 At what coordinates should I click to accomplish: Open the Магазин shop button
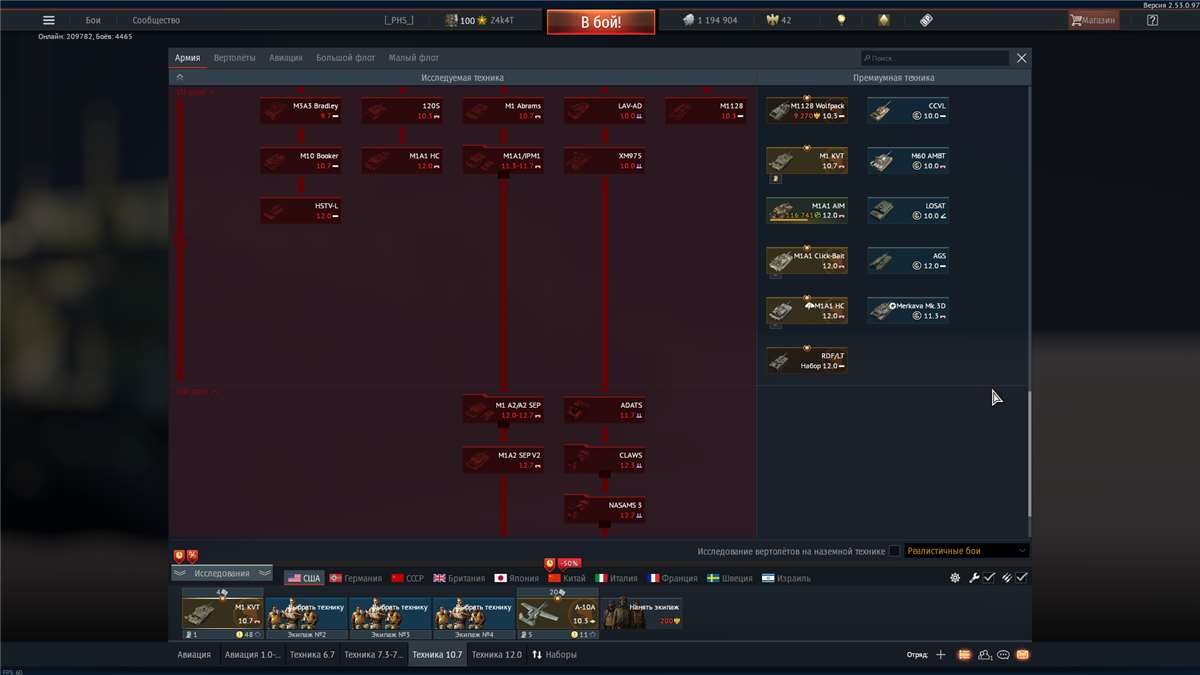point(1092,20)
